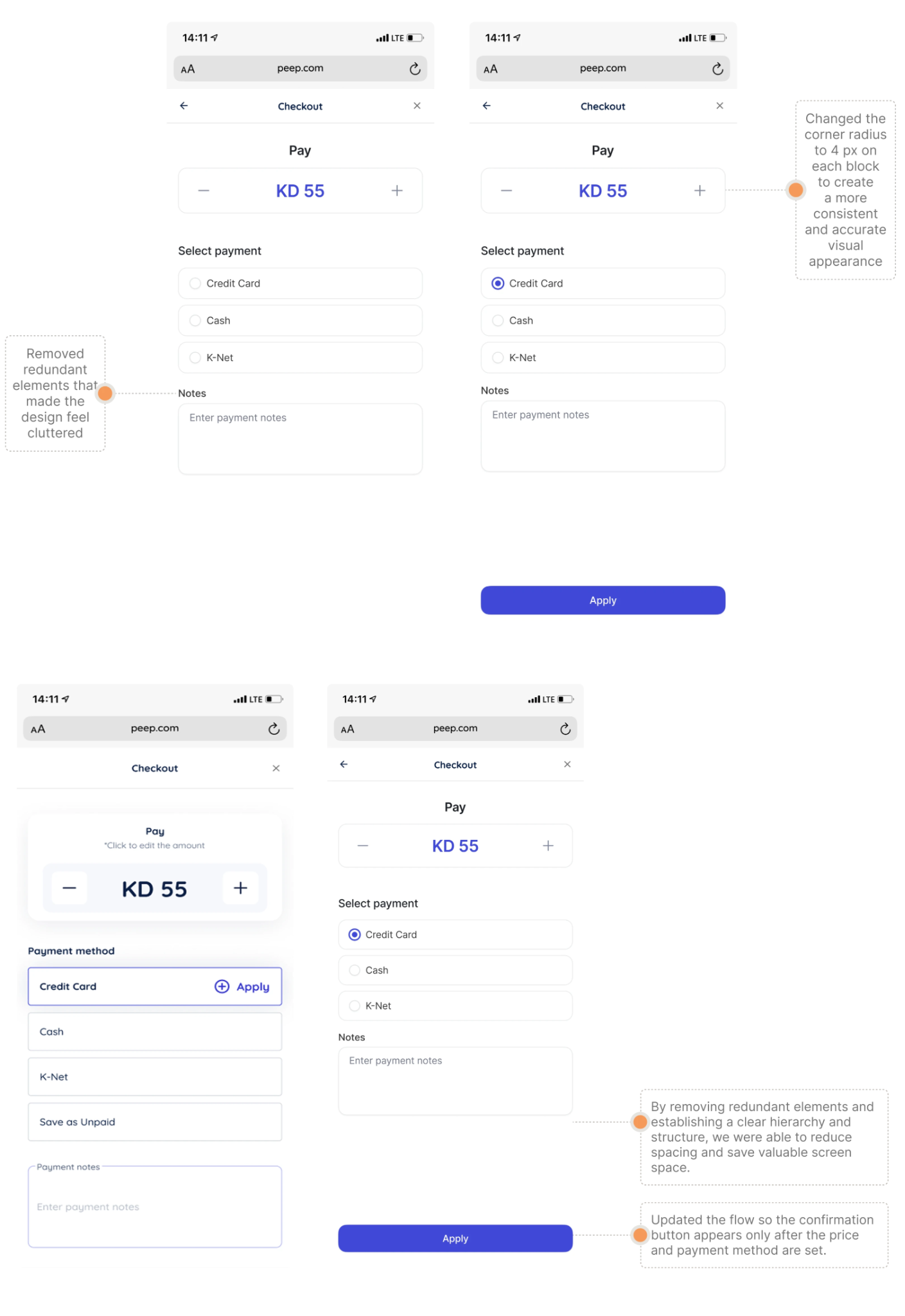905x1316 pixels.
Task: Click large minus button in old-design KD 55 card
Action: (69, 888)
